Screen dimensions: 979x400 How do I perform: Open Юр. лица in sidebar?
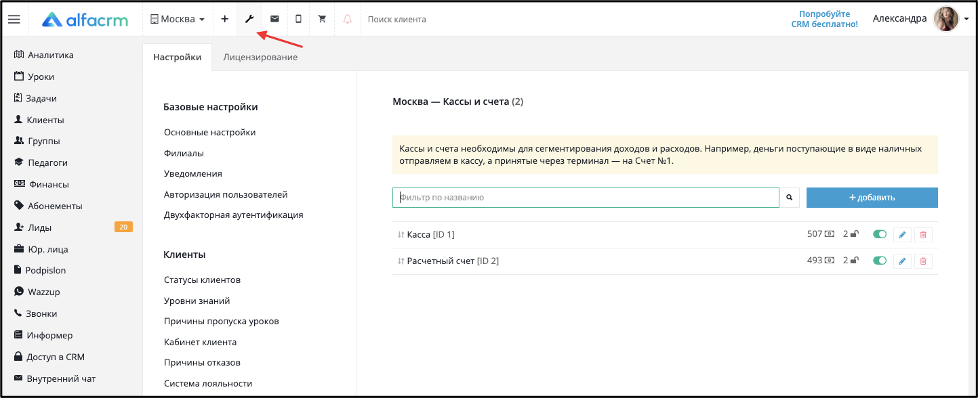41,250
